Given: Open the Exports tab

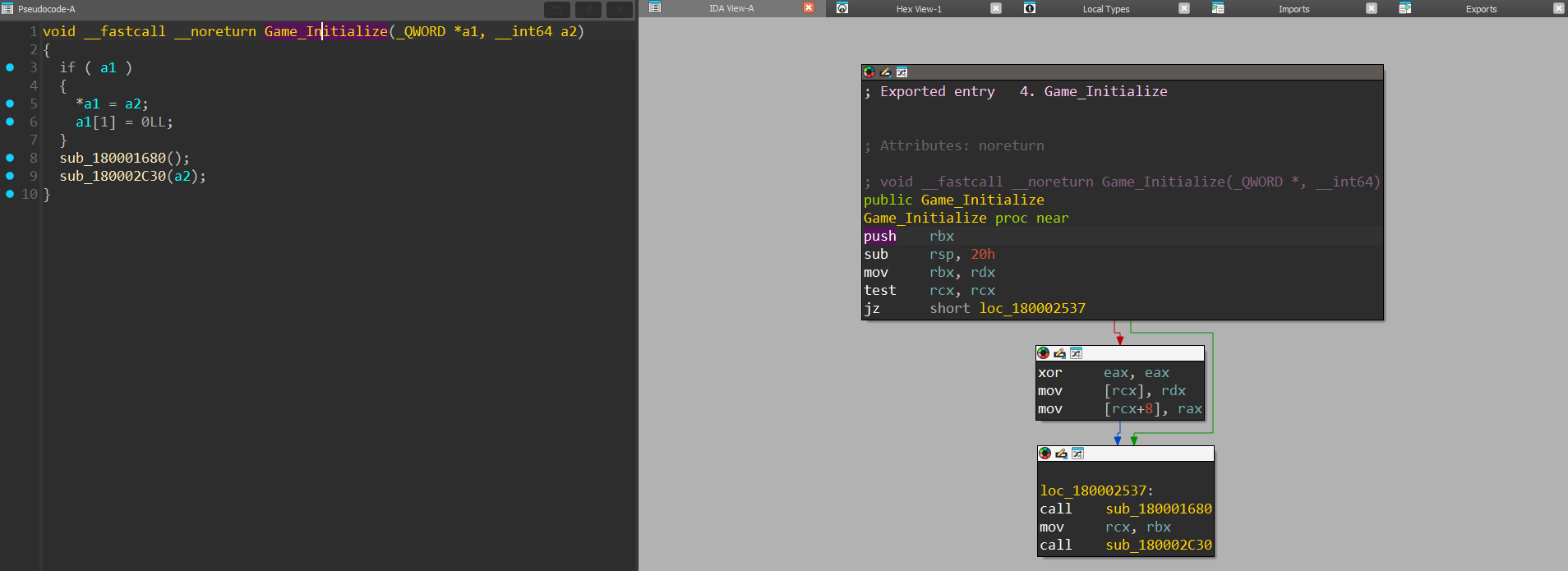Looking at the screenshot, I should [x=1482, y=9].
